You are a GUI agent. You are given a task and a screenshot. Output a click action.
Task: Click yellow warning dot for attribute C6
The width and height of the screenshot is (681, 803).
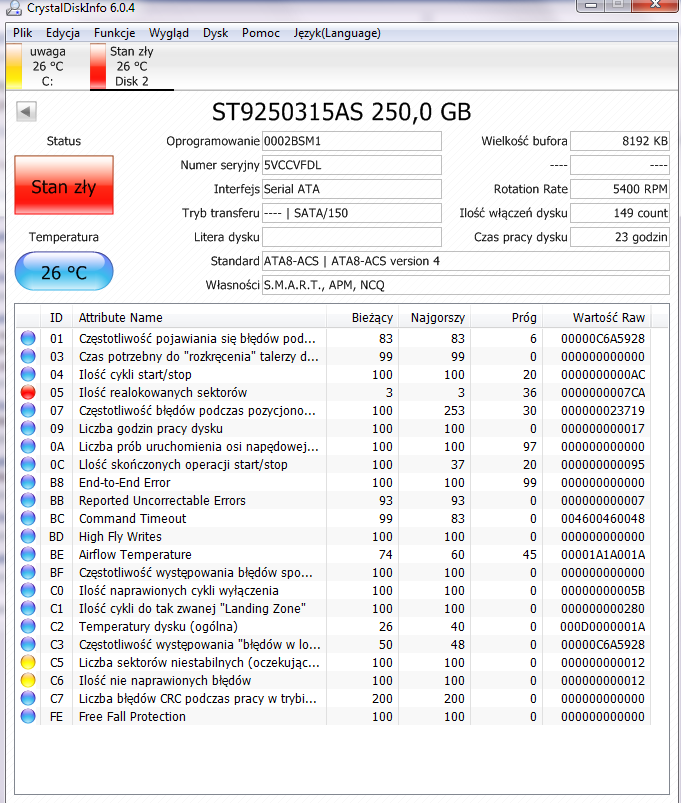28,680
